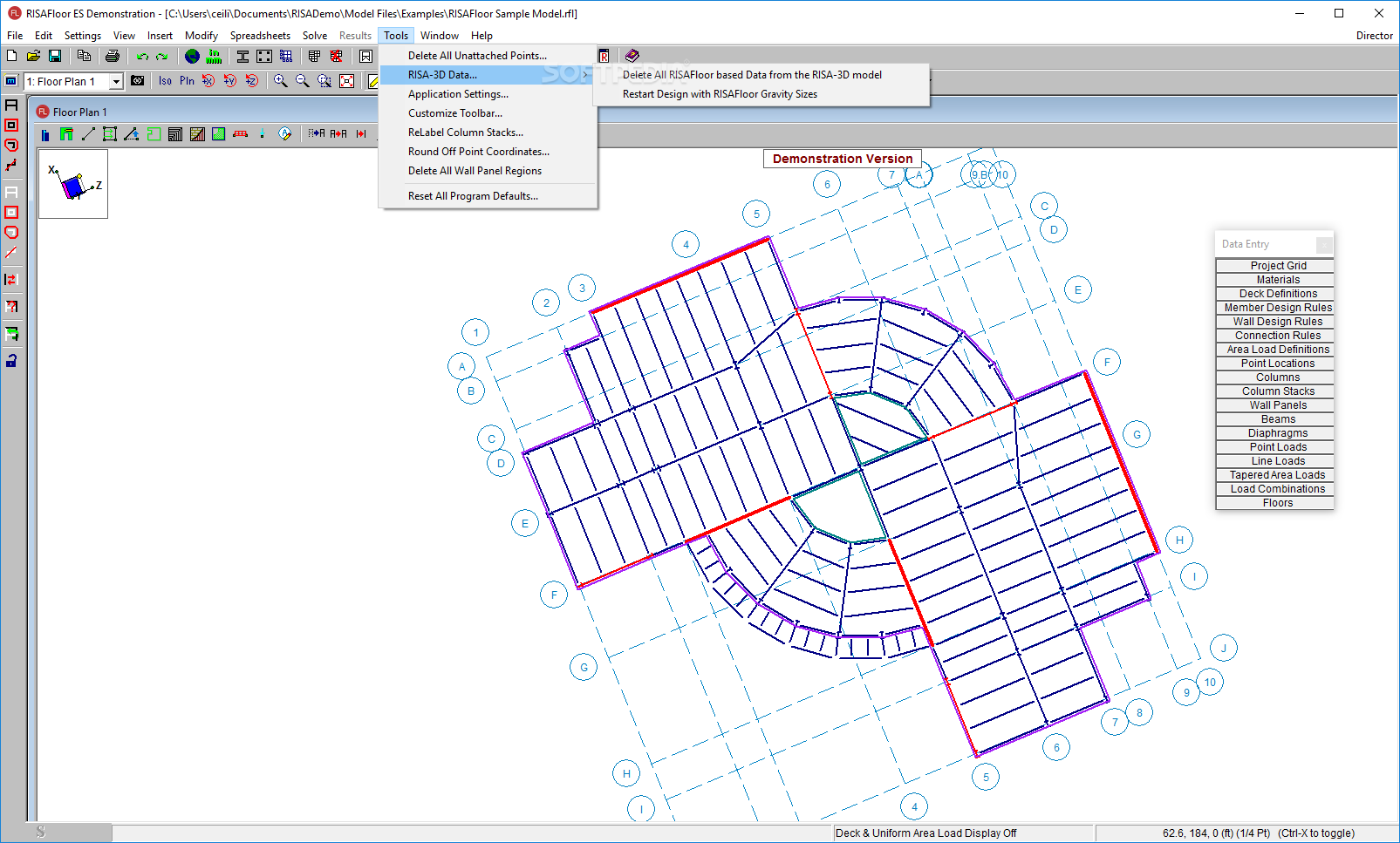1400x843 pixels.
Task: Rotate the view about the Y axis
Action: point(230,81)
